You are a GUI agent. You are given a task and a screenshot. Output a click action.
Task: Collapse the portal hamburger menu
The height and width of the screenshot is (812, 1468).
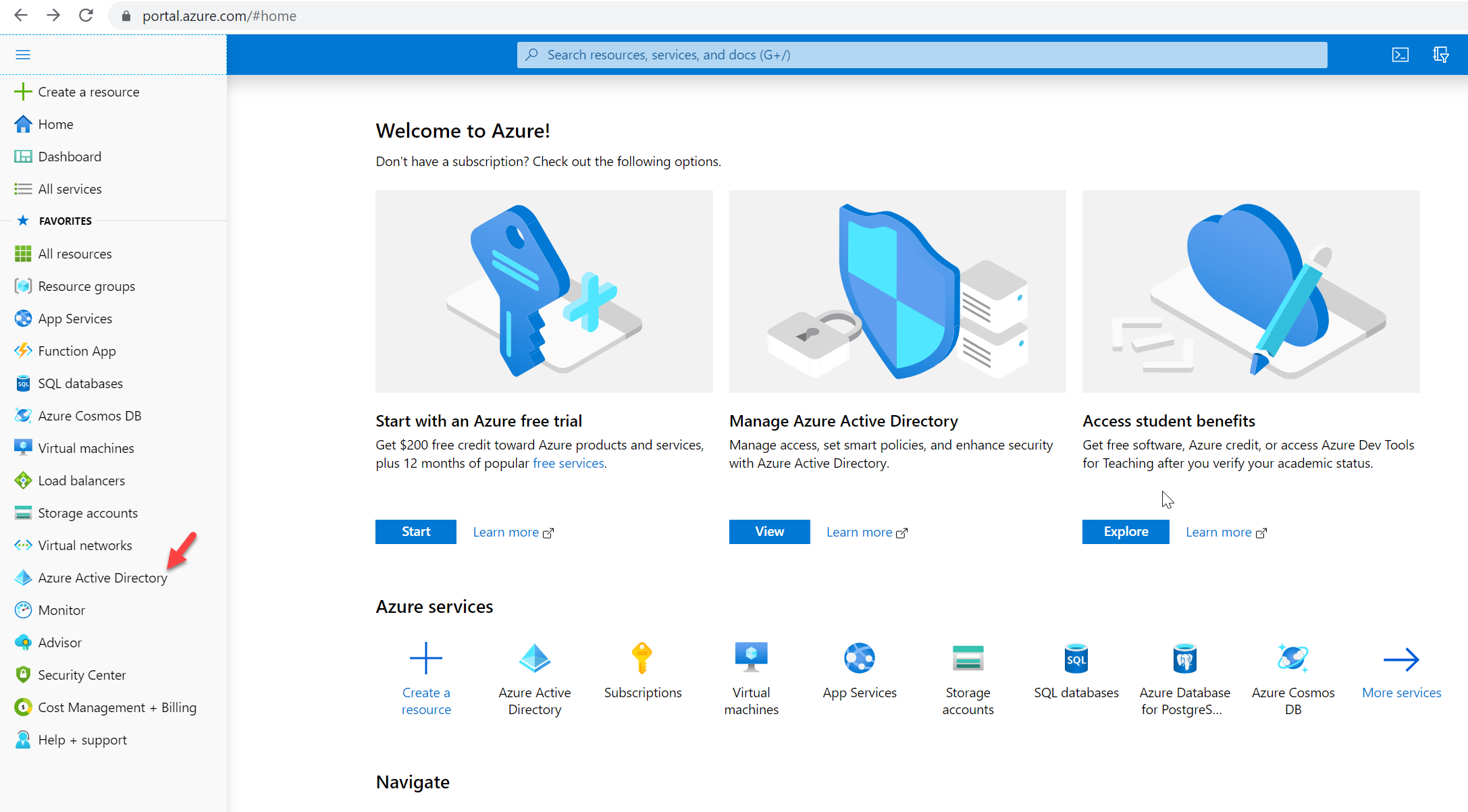pyautogui.click(x=23, y=55)
